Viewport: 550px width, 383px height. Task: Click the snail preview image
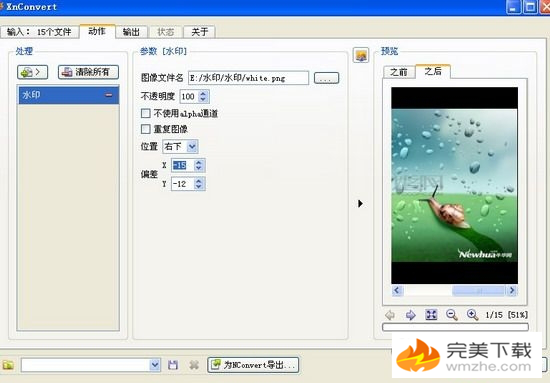454,185
